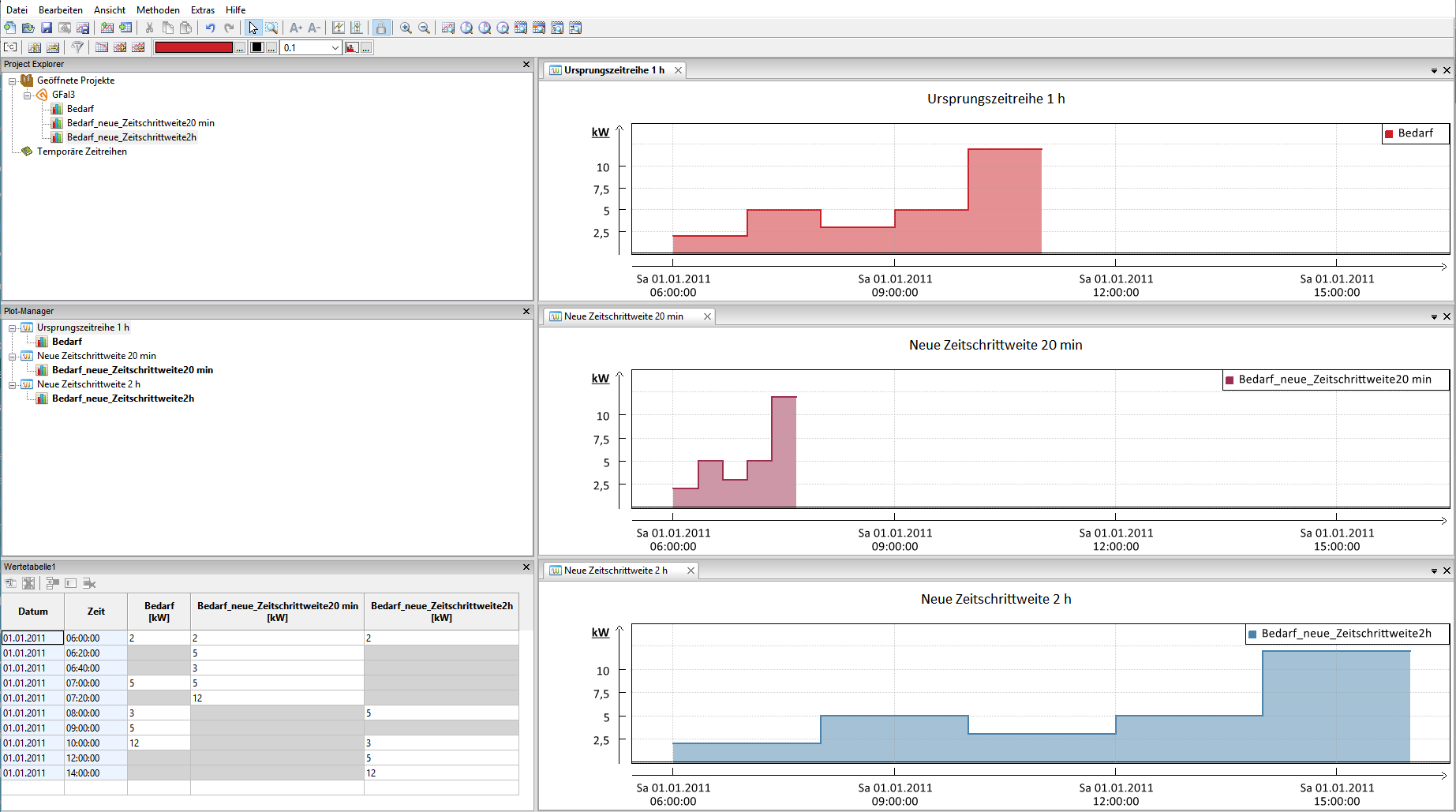
Task: Click the Zoom in plus magnifier
Action: click(406, 28)
